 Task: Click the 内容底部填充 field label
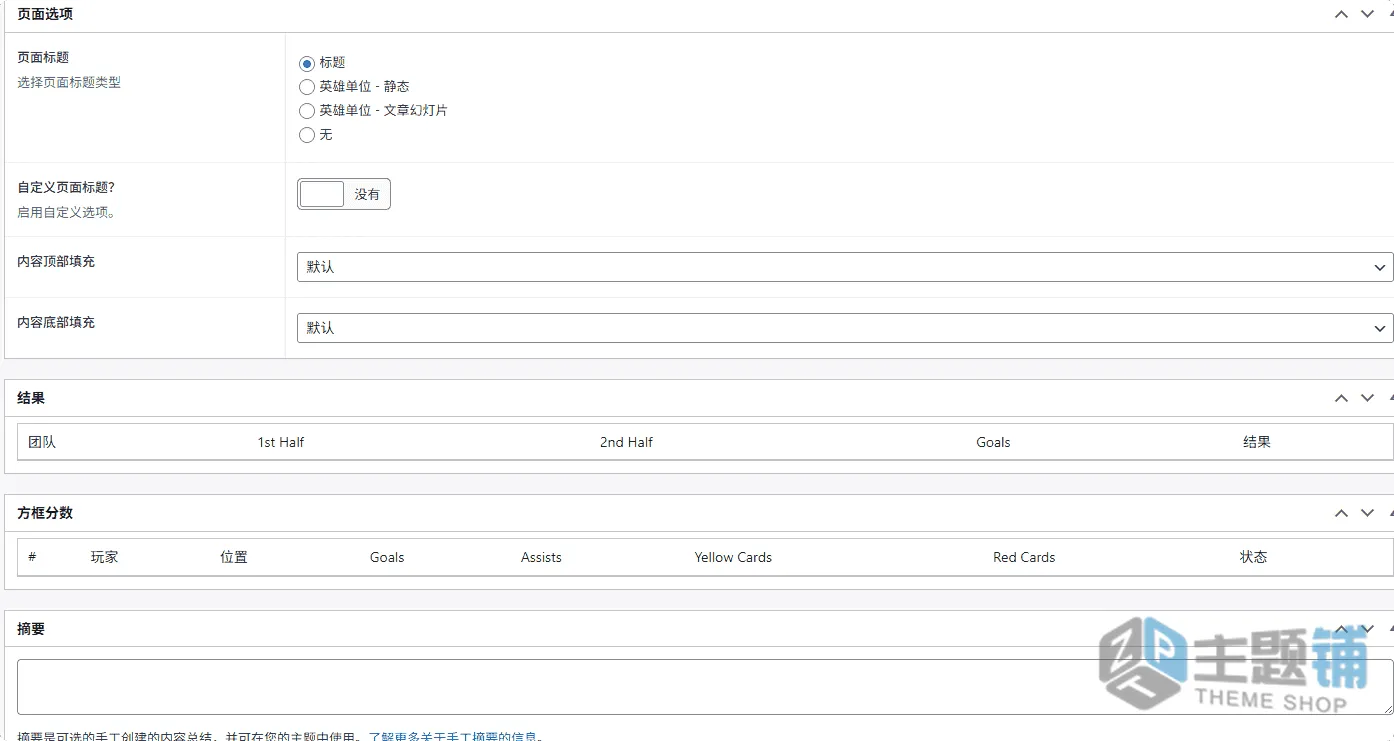pos(56,323)
